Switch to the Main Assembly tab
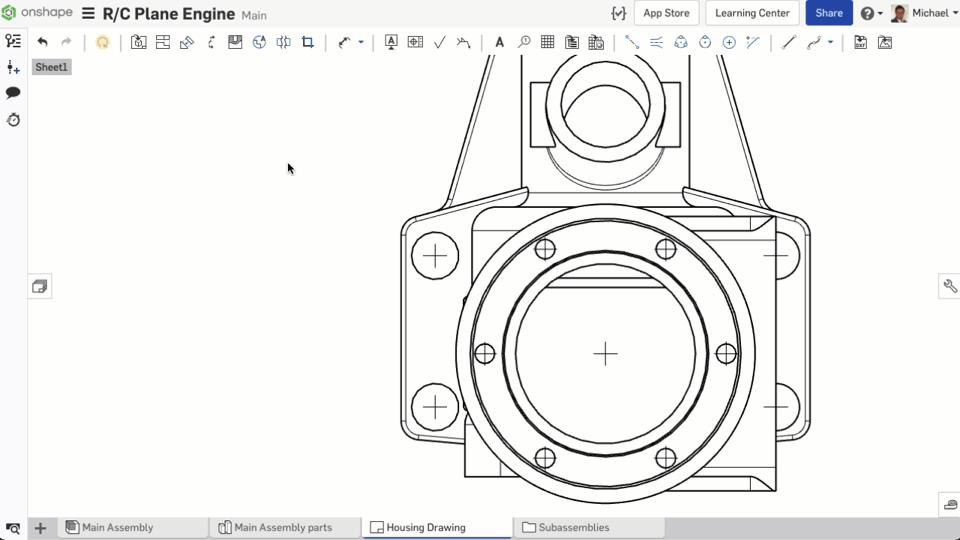The width and height of the screenshot is (960, 540). (117, 527)
